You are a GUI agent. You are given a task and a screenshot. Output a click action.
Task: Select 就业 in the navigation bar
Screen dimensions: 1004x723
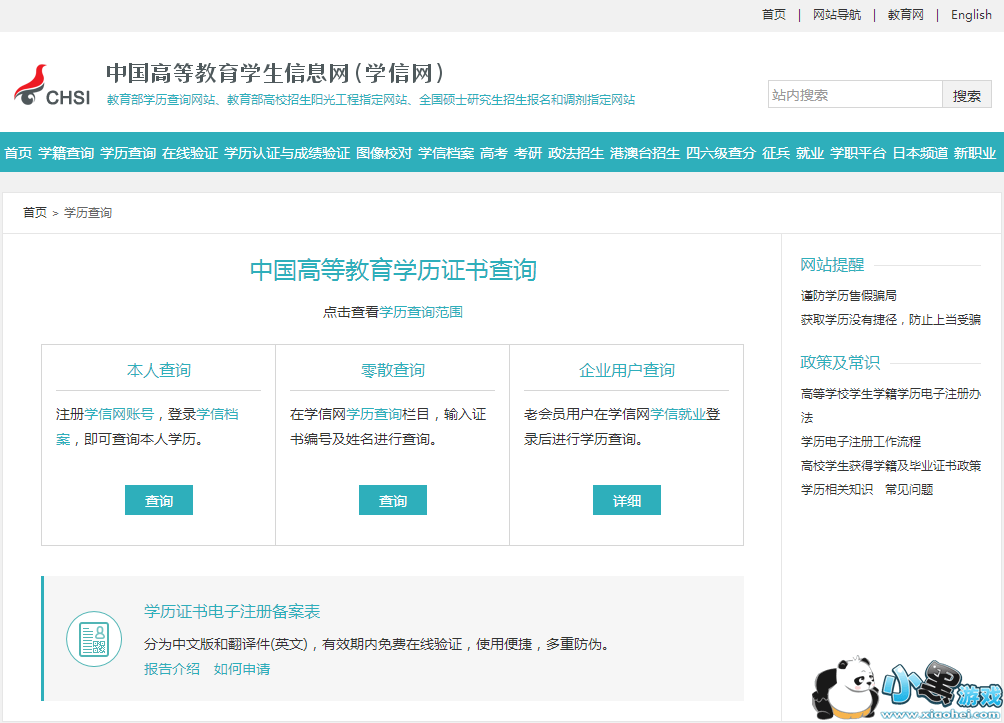click(x=810, y=153)
